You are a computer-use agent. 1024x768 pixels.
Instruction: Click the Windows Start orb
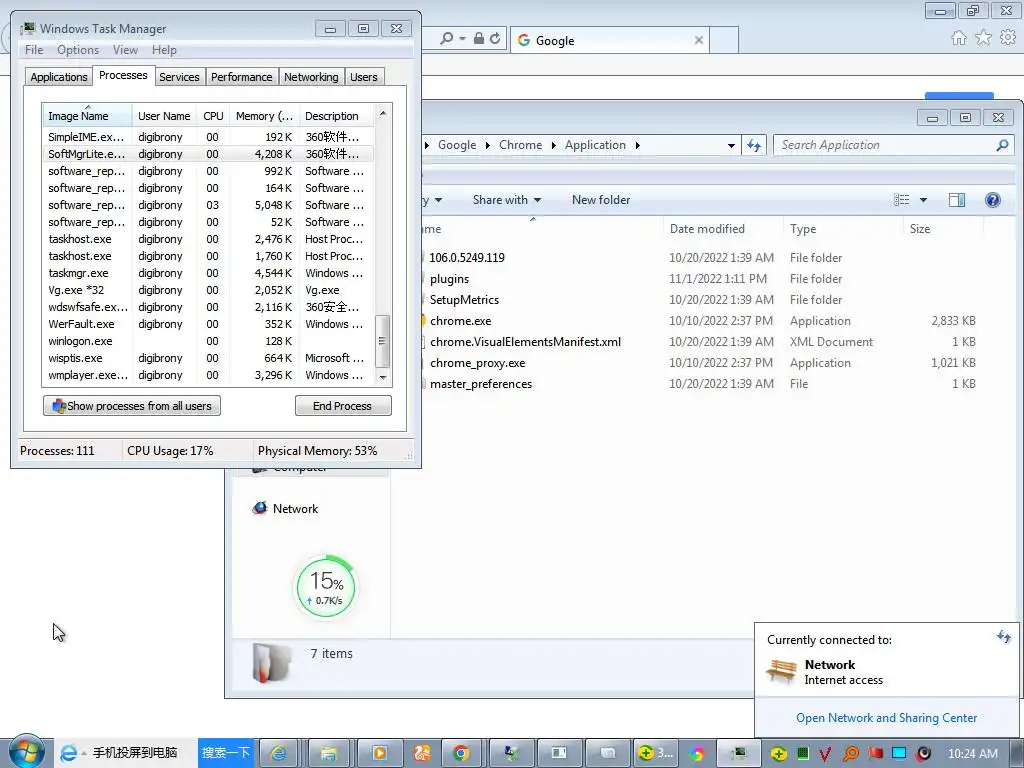click(26, 751)
